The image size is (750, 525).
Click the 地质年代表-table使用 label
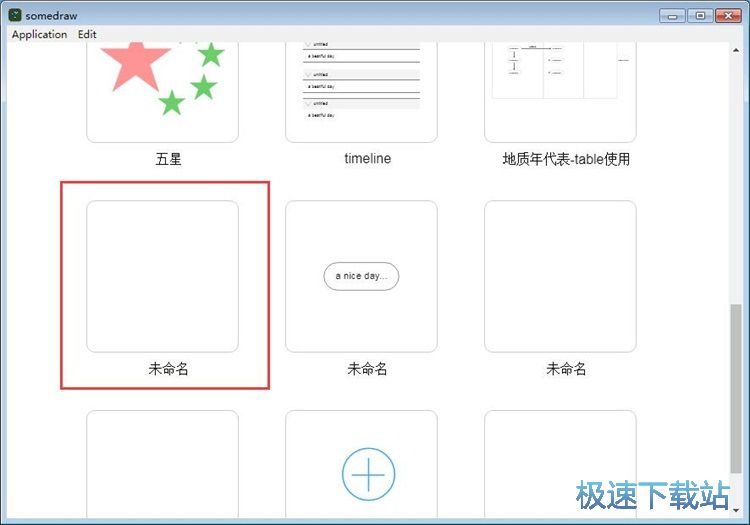click(x=566, y=159)
